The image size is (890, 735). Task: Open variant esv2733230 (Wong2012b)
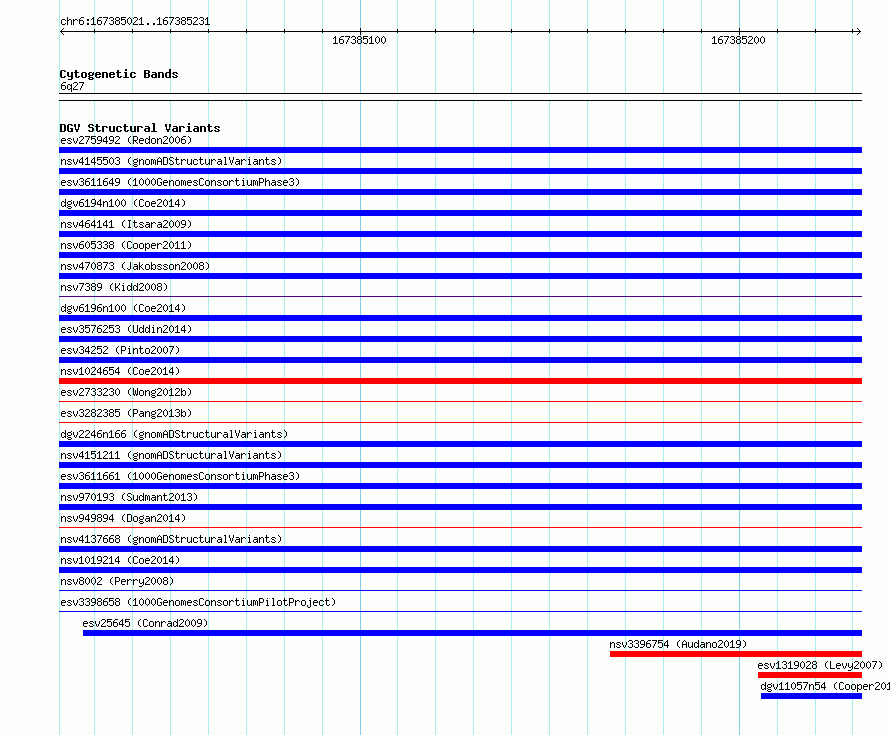[126, 392]
